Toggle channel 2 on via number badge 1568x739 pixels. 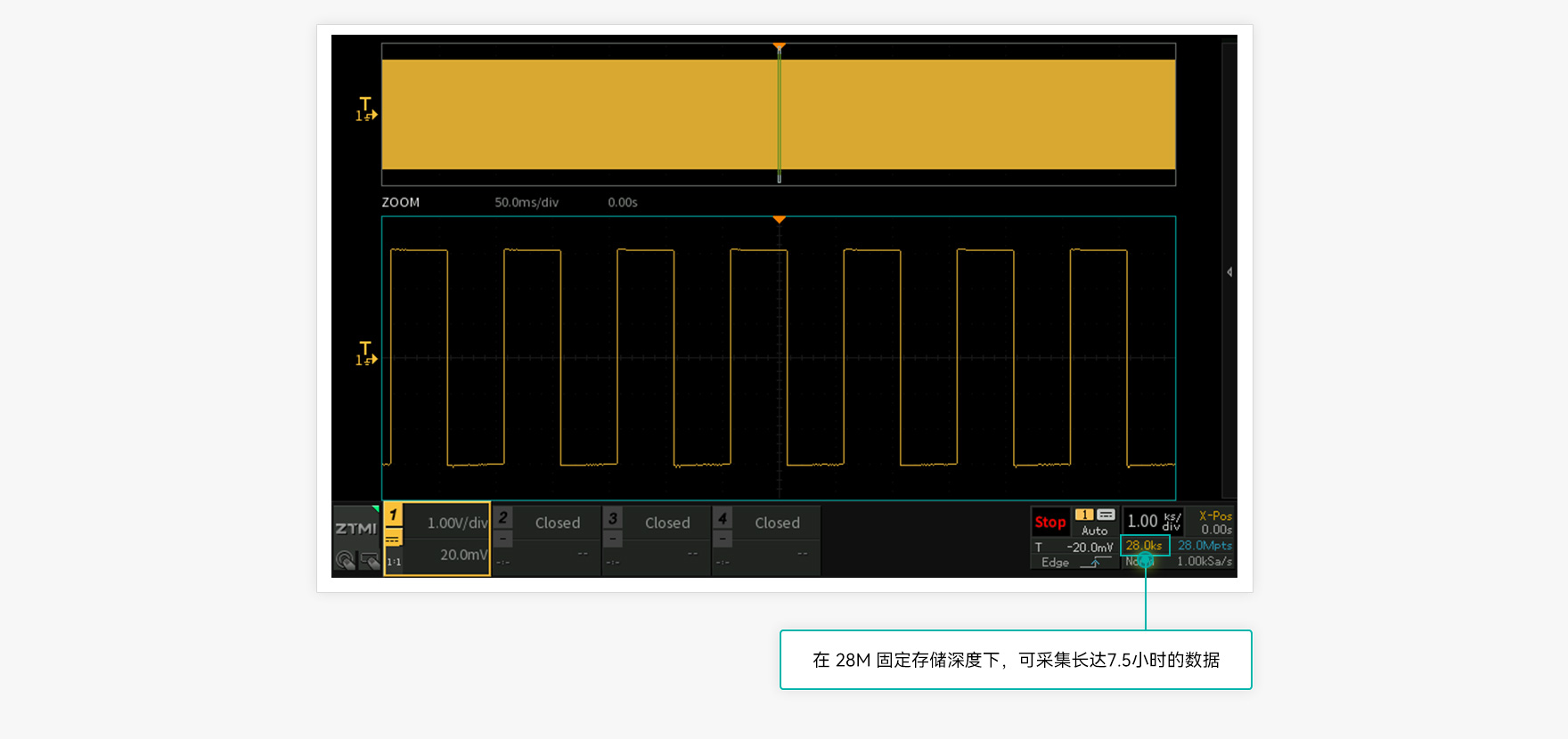pos(503,517)
